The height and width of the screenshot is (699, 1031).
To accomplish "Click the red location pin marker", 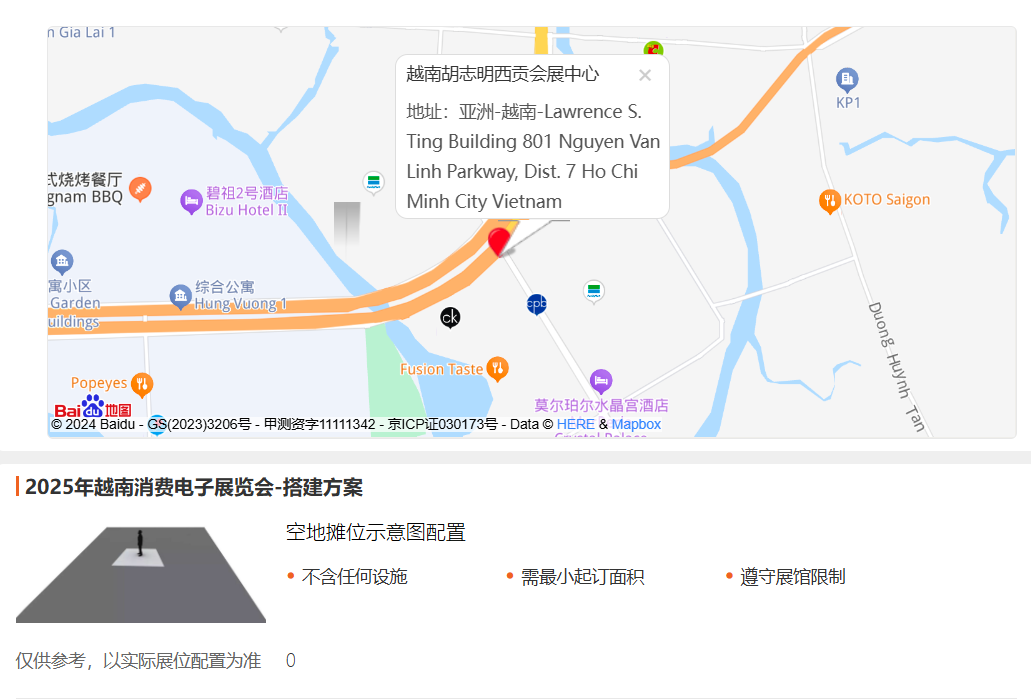I will 499,241.
